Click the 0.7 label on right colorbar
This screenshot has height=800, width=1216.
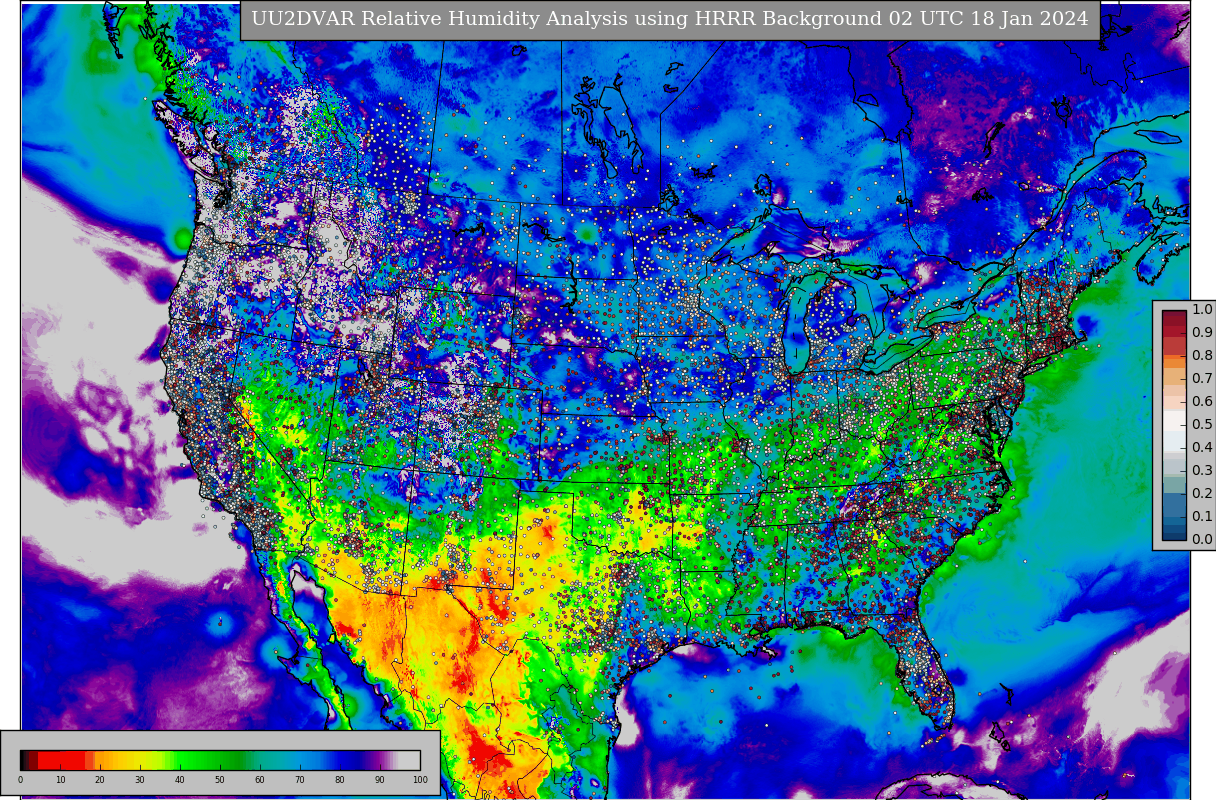(1202, 378)
